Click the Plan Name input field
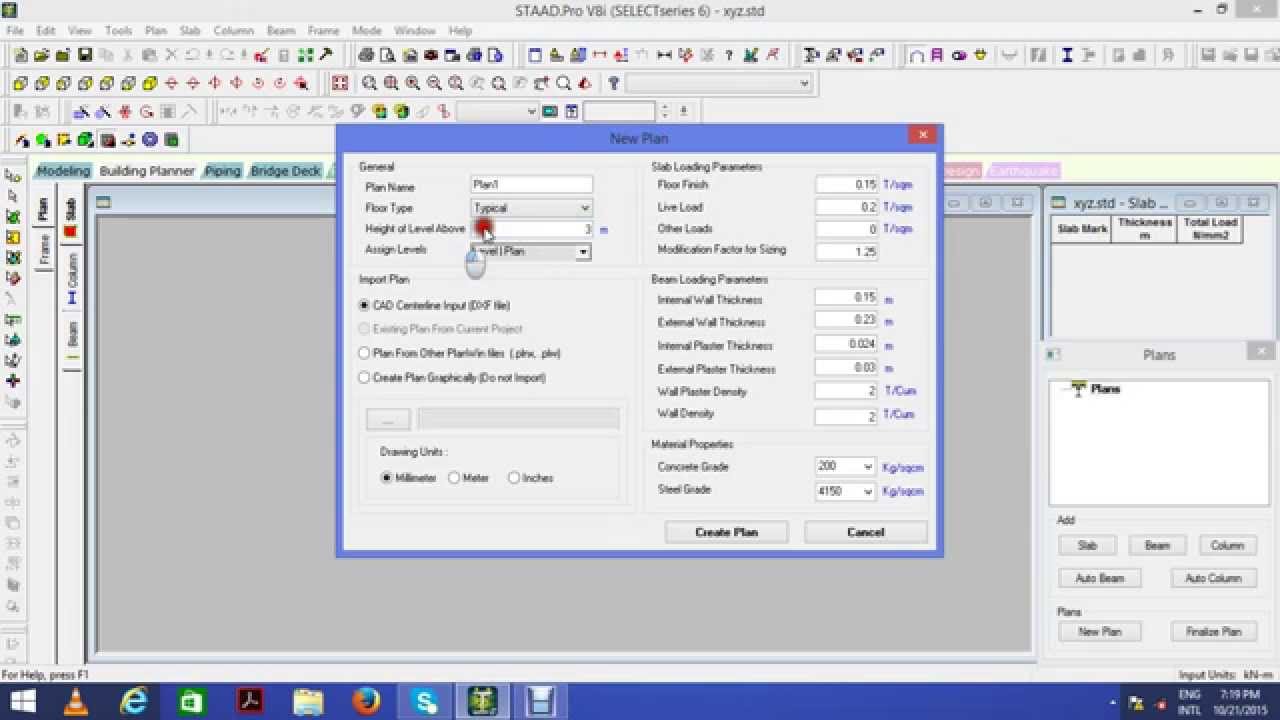This screenshot has width=1280, height=720. point(531,185)
